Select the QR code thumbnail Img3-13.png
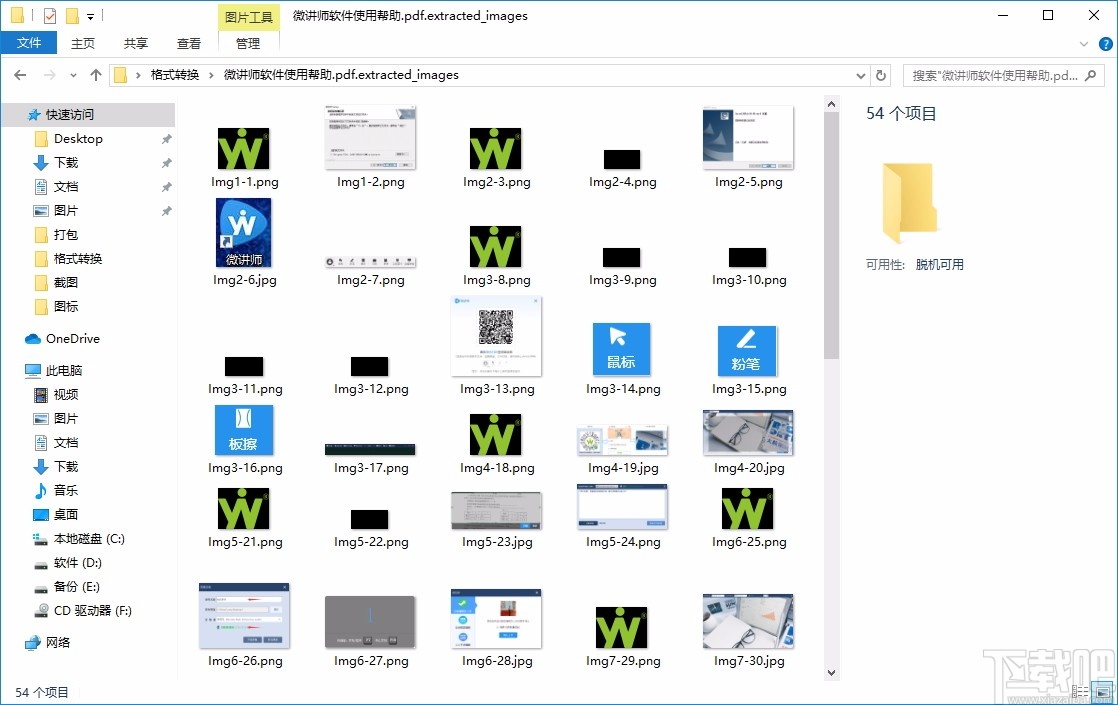Screen dimensions: 1118x705 pyautogui.click(x=496, y=338)
